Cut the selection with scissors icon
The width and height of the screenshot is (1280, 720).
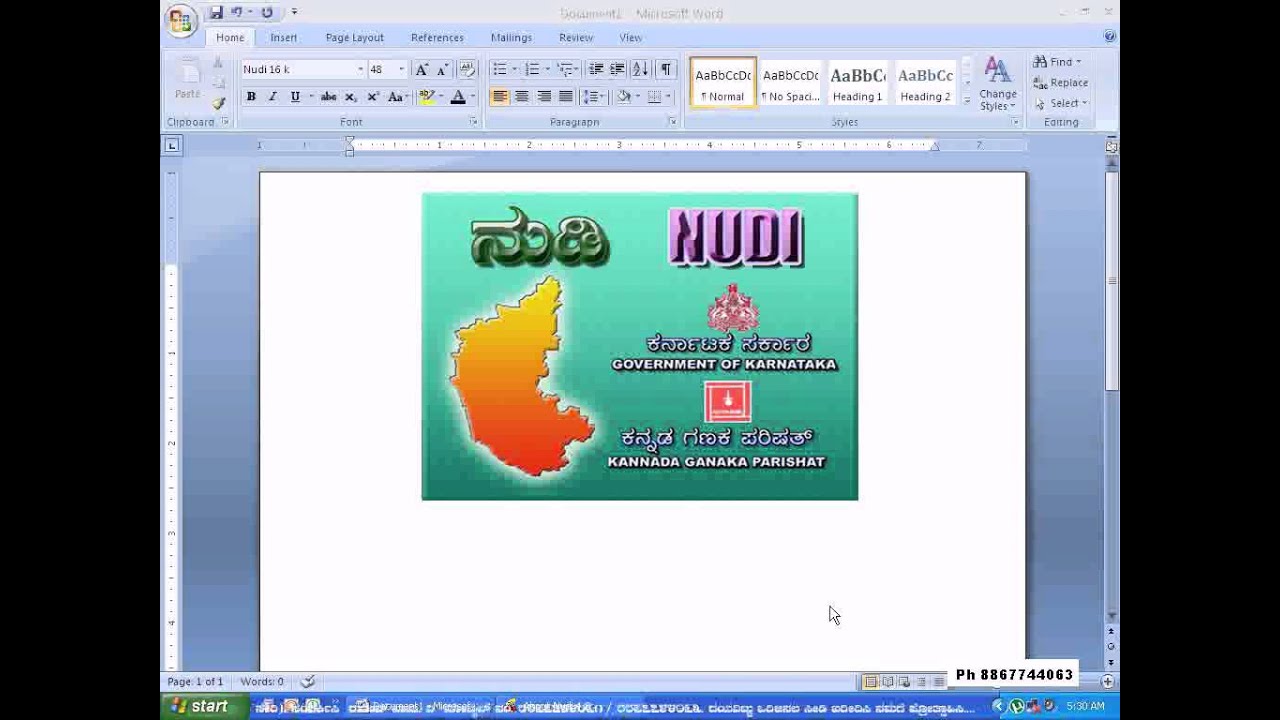tap(218, 63)
